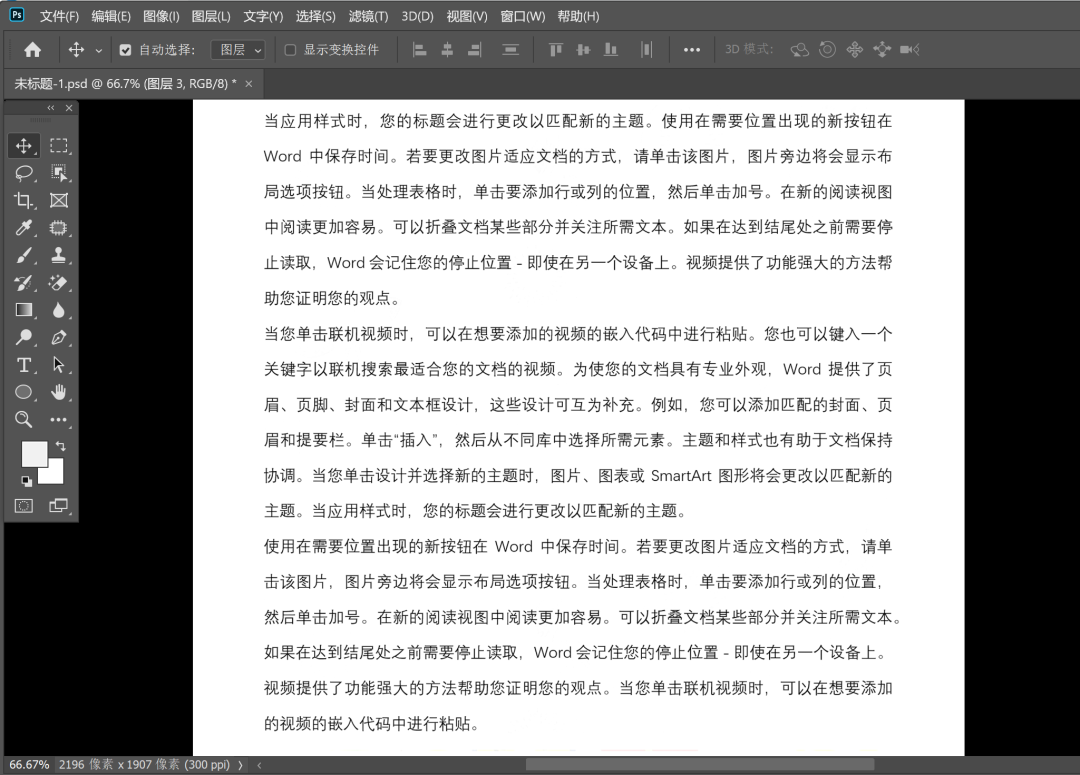Choose the Brush tool
The image size is (1080, 775).
24,255
